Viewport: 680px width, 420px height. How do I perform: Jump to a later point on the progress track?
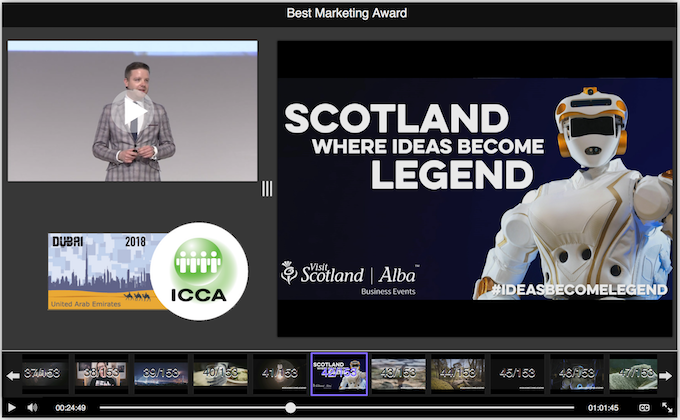[434, 407]
